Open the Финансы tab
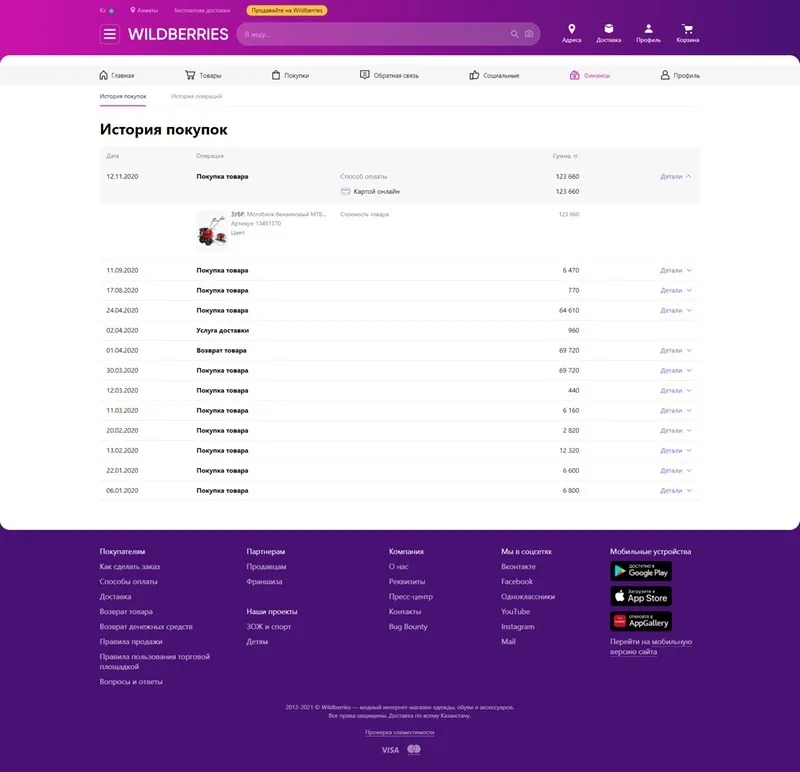This screenshot has height=772, width=800. point(590,75)
